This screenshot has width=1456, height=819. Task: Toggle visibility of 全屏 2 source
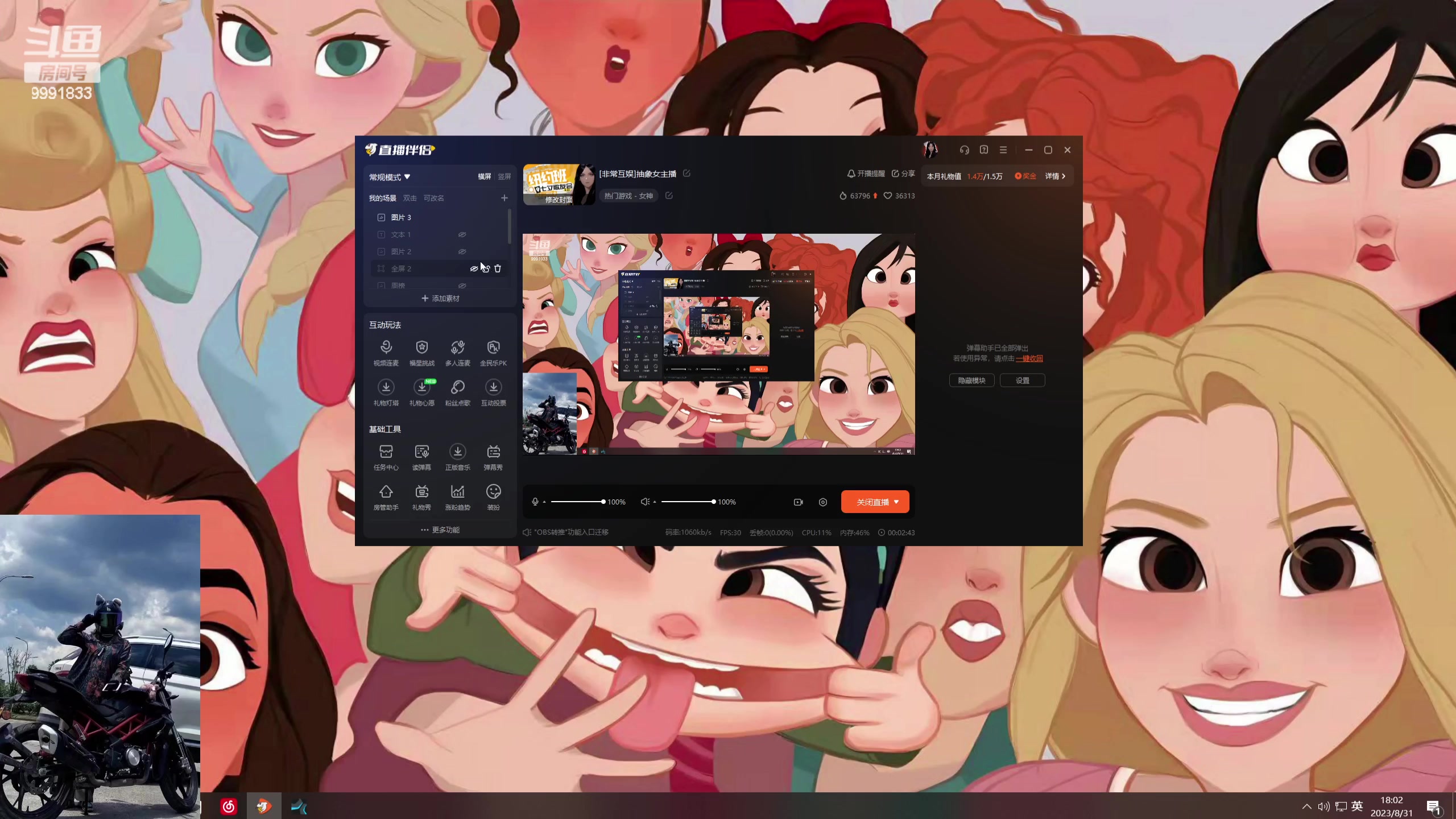click(x=473, y=268)
